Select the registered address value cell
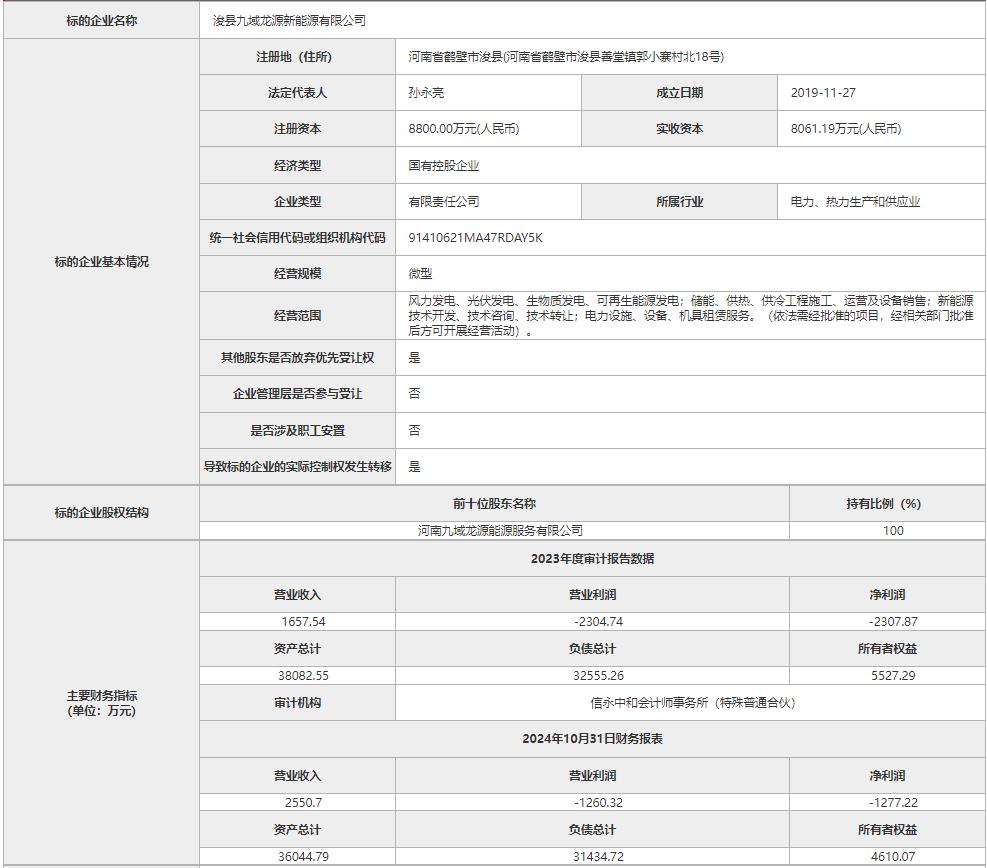Image resolution: width=987 pixels, height=868 pixels. point(565,57)
